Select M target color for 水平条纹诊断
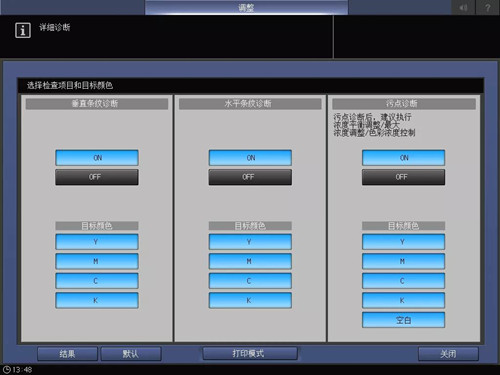The height and width of the screenshot is (375, 500). click(x=250, y=261)
